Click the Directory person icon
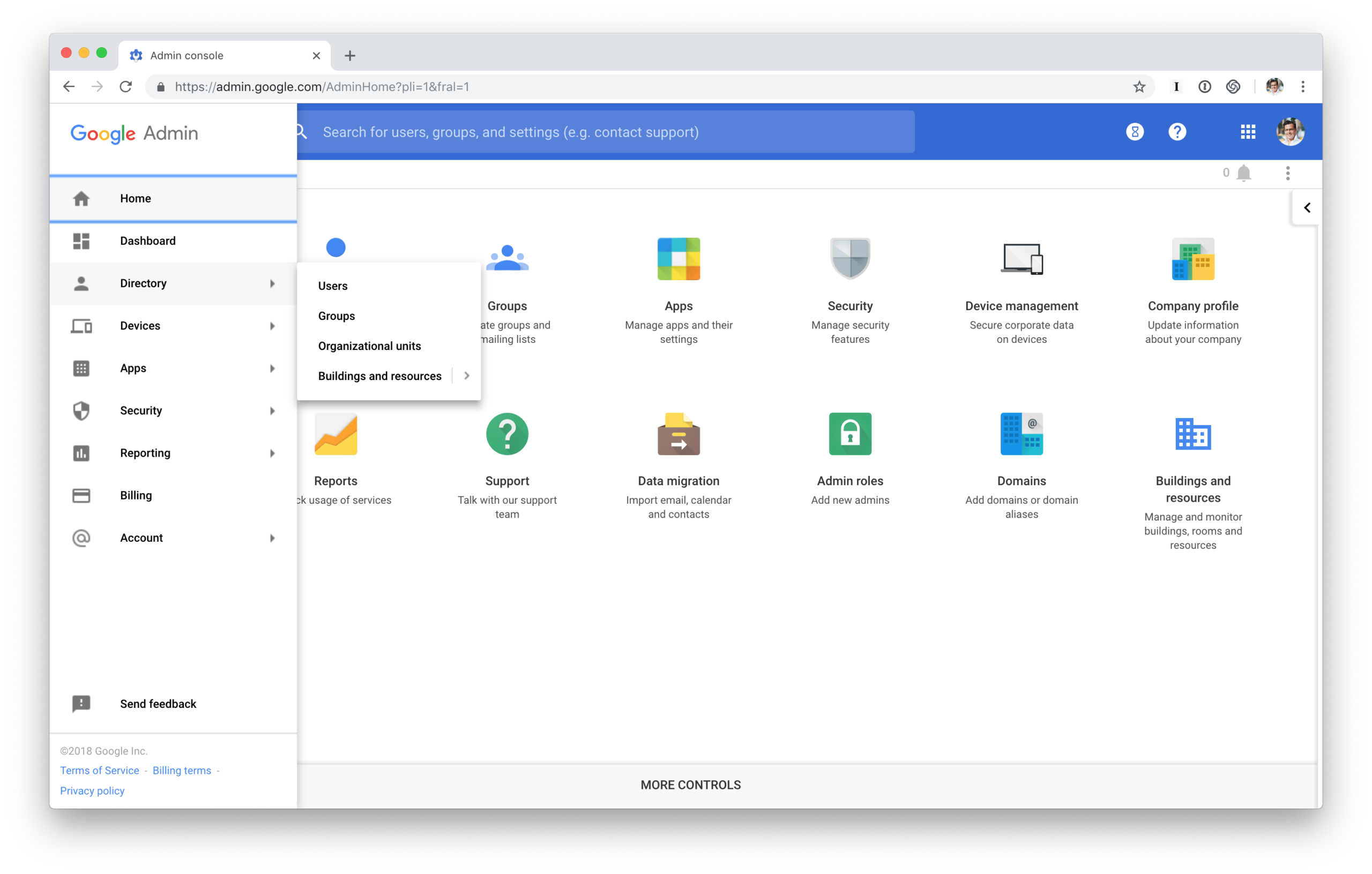The width and height of the screenshot is (1372, 874). [x=81, y=283]
